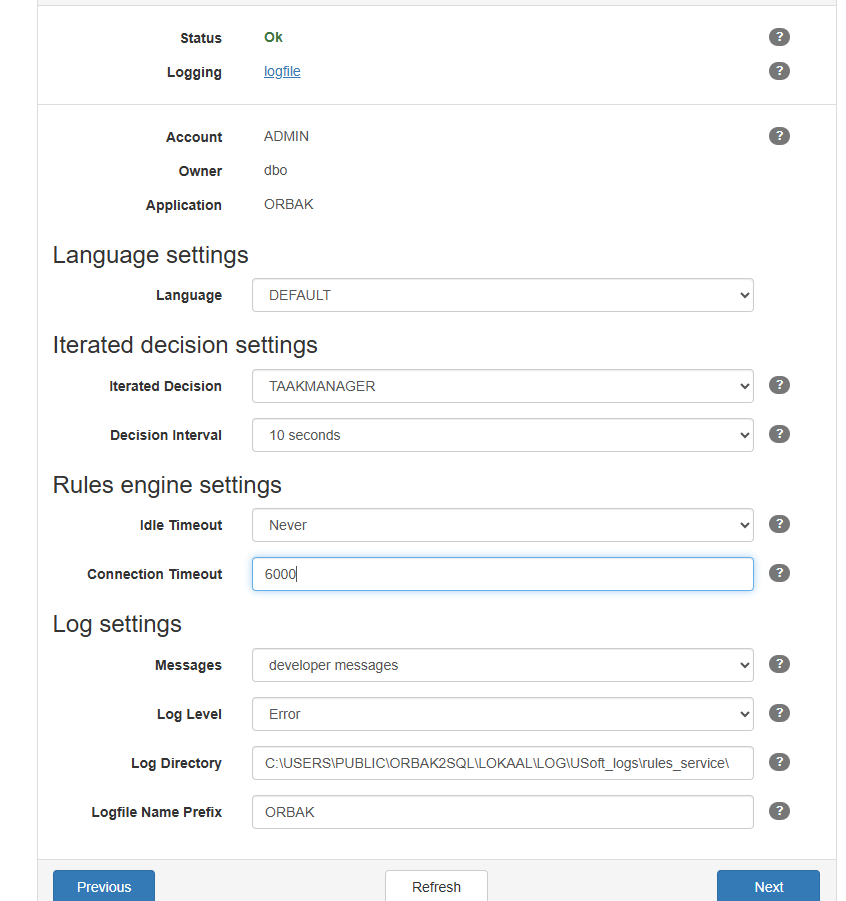Click the Previous button
846x901 pixels.
104,886
